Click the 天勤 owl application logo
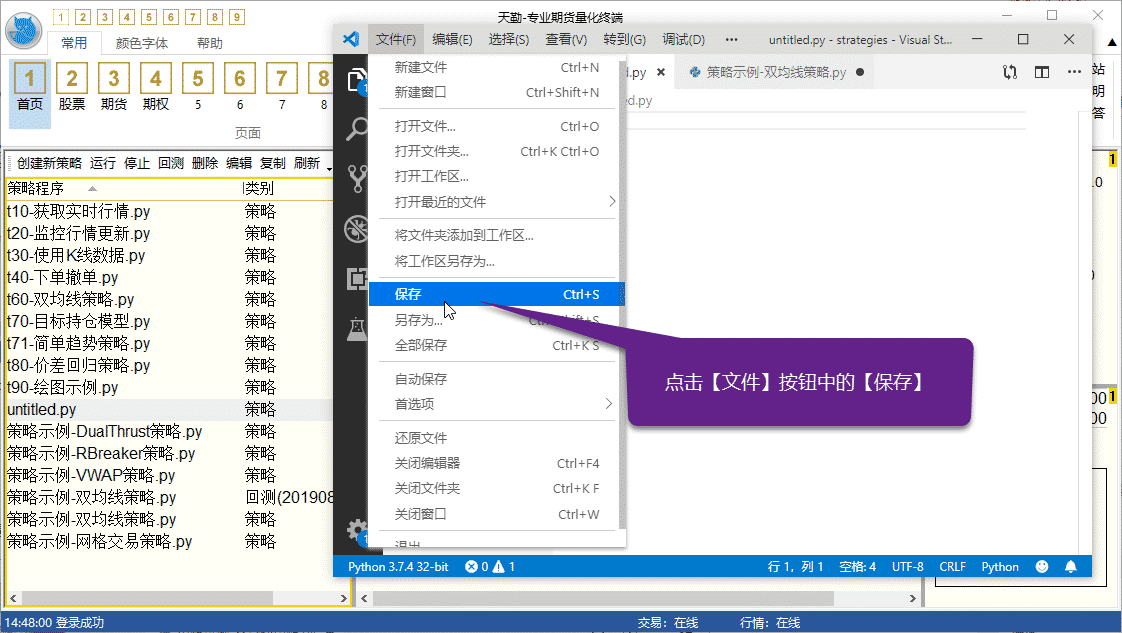Image resolution: width=1122 pixels, height=633 pixels. click(x=23, y=31)
